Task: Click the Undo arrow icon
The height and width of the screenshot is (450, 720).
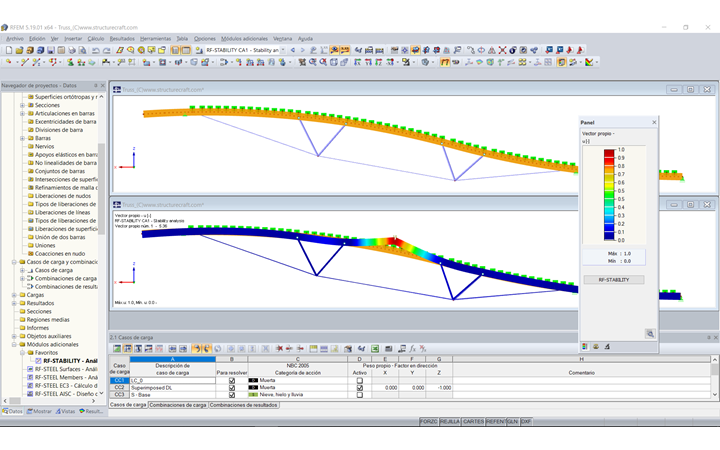Action: point(96,50)
